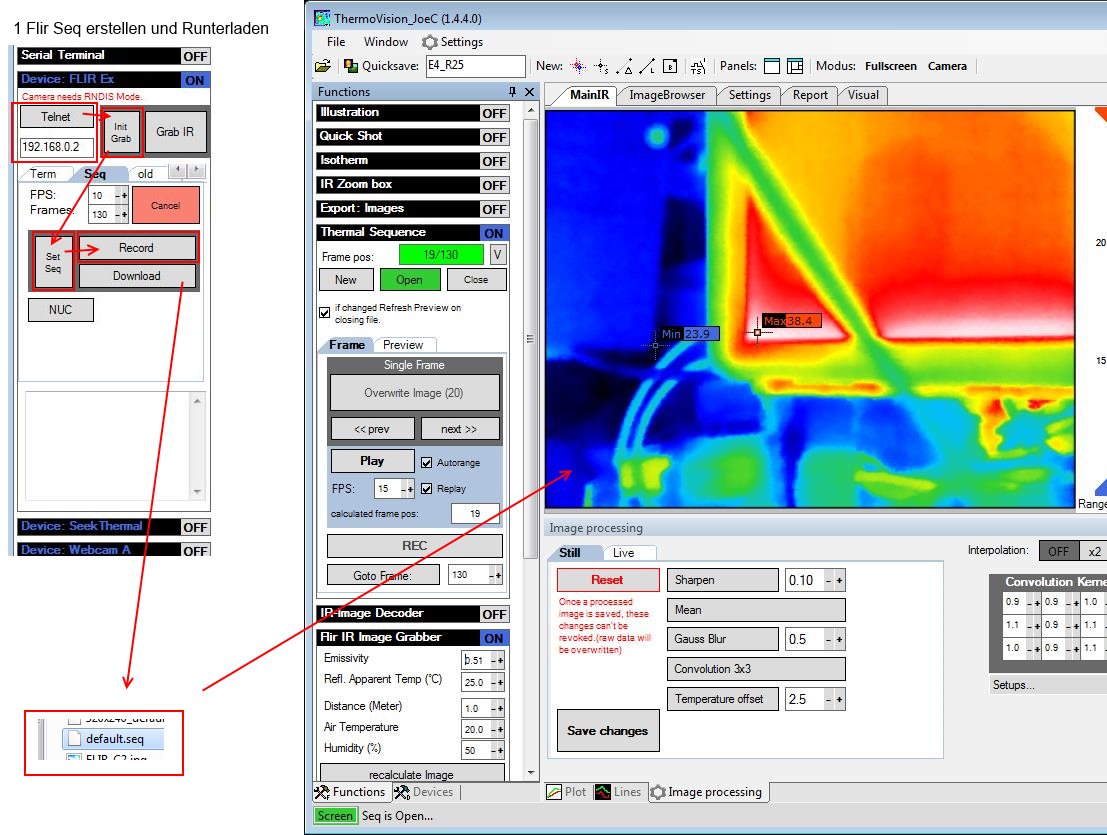This screenshot has width=1107, height=835.
Task: Enable the Autorange checkbox
Action: click(x=427, y=463)
